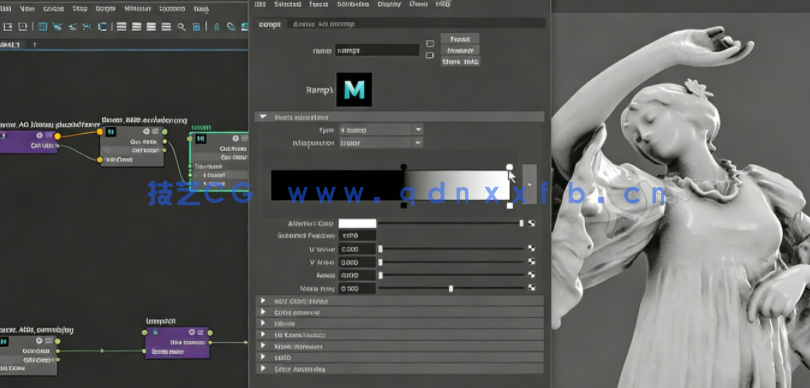The height and width of the screenshot is (388, 810).
Task: Click the teal tag icon in node editor toolbar
Action: point(231,27)
